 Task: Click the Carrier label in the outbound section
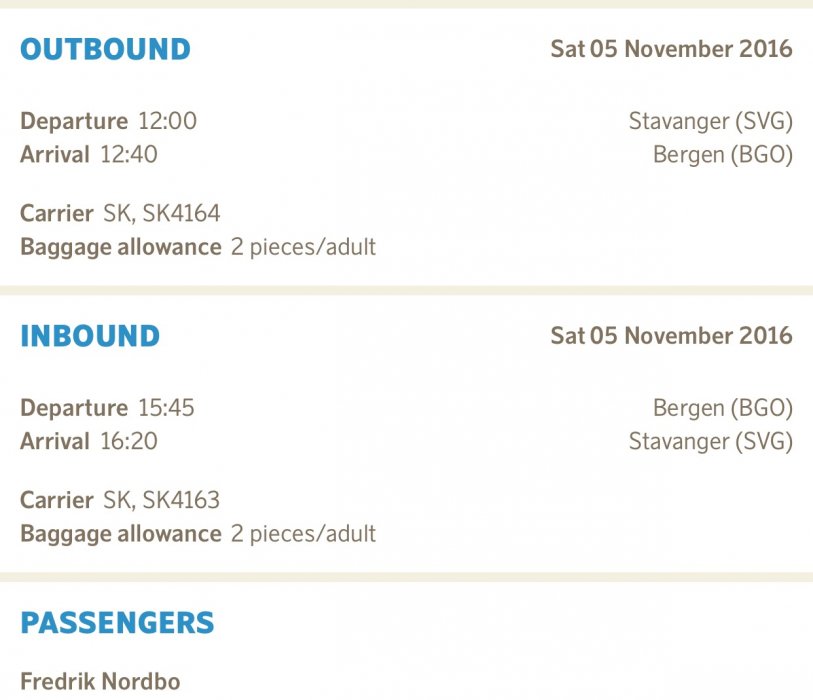[57, 213]
